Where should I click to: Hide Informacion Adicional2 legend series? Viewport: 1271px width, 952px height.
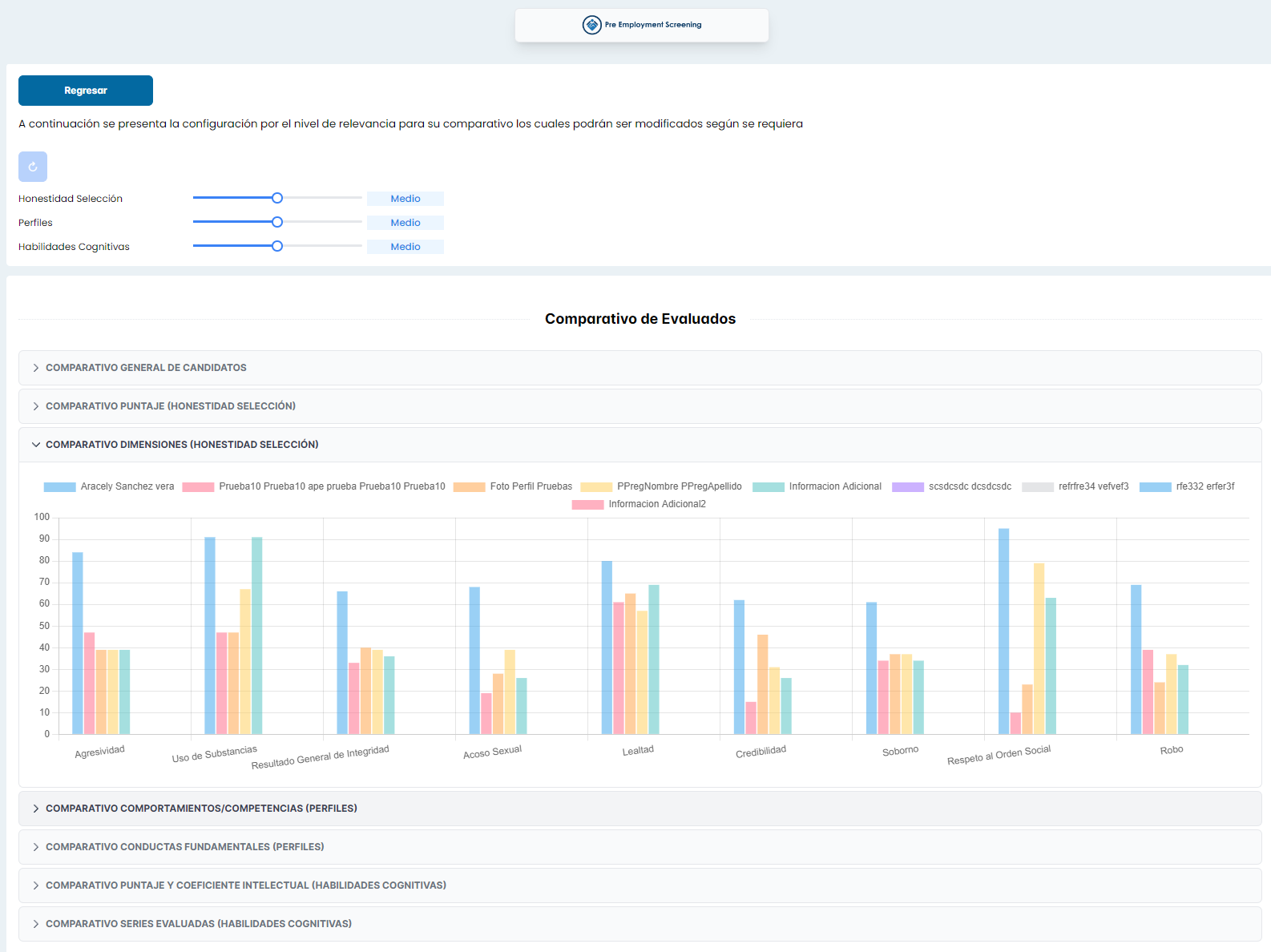click(x=640, y=504)
